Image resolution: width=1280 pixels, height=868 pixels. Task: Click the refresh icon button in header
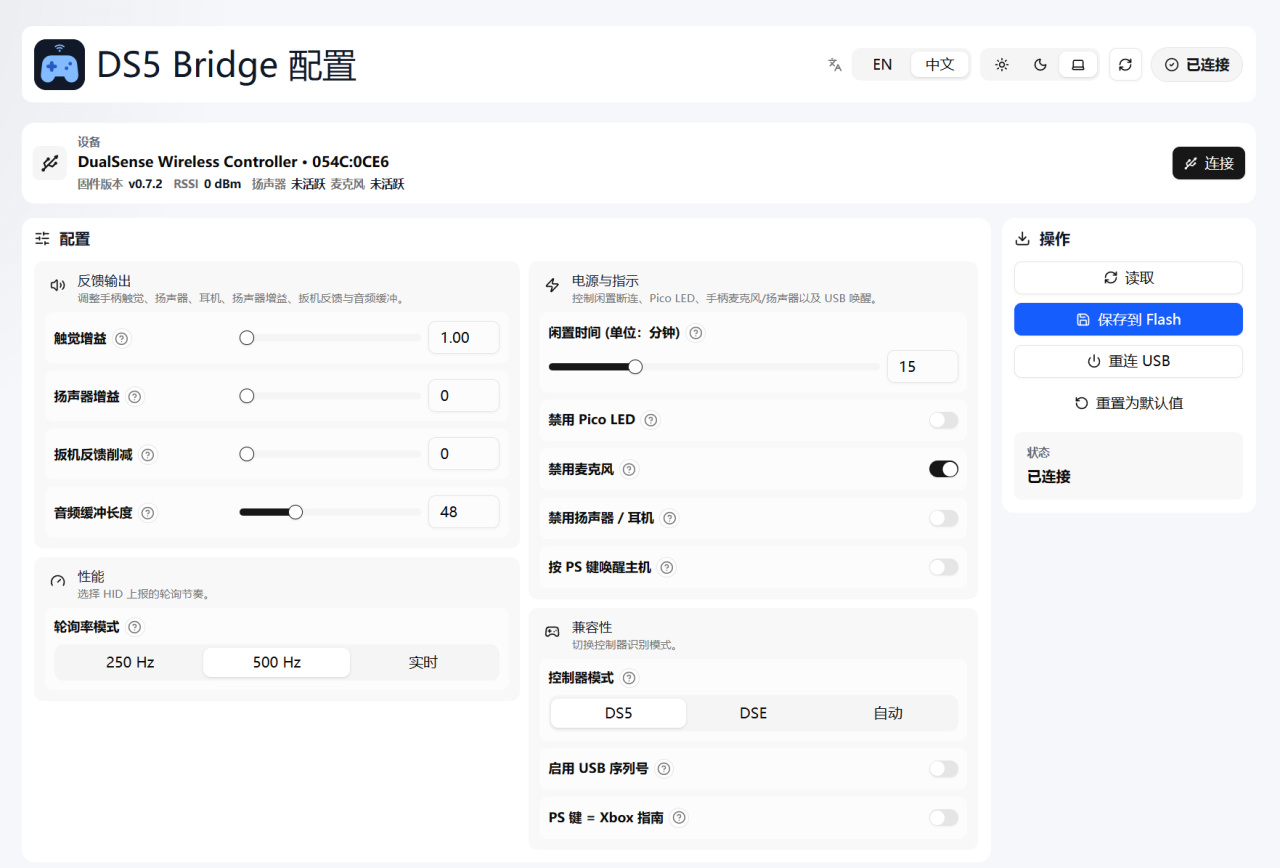[x=1125, y=65]
